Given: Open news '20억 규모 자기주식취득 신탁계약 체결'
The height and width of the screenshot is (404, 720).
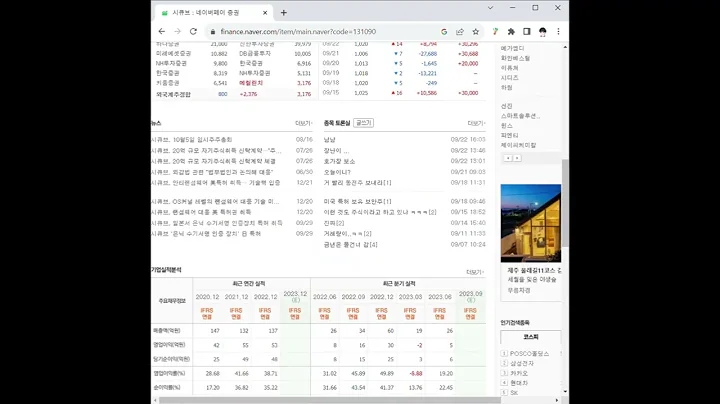Looking at the screenshot, I should click(x=214, y=161).
